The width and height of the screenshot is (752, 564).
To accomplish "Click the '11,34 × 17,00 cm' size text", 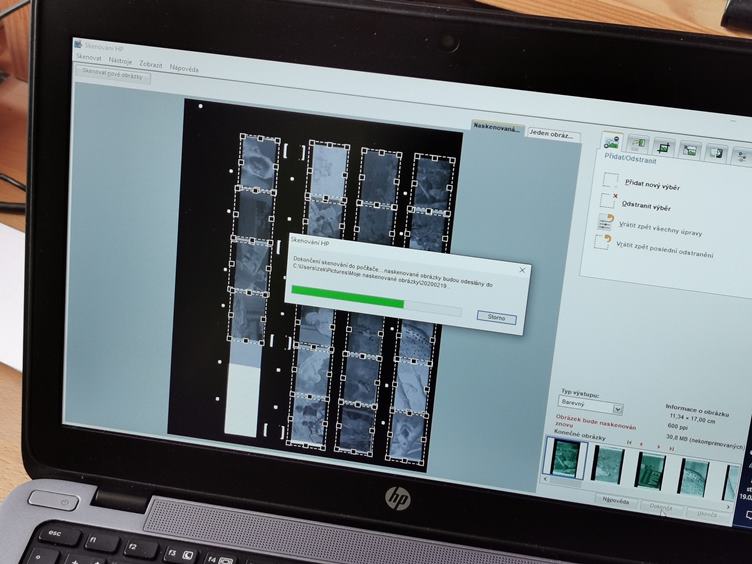I will (x=692, y=418).
